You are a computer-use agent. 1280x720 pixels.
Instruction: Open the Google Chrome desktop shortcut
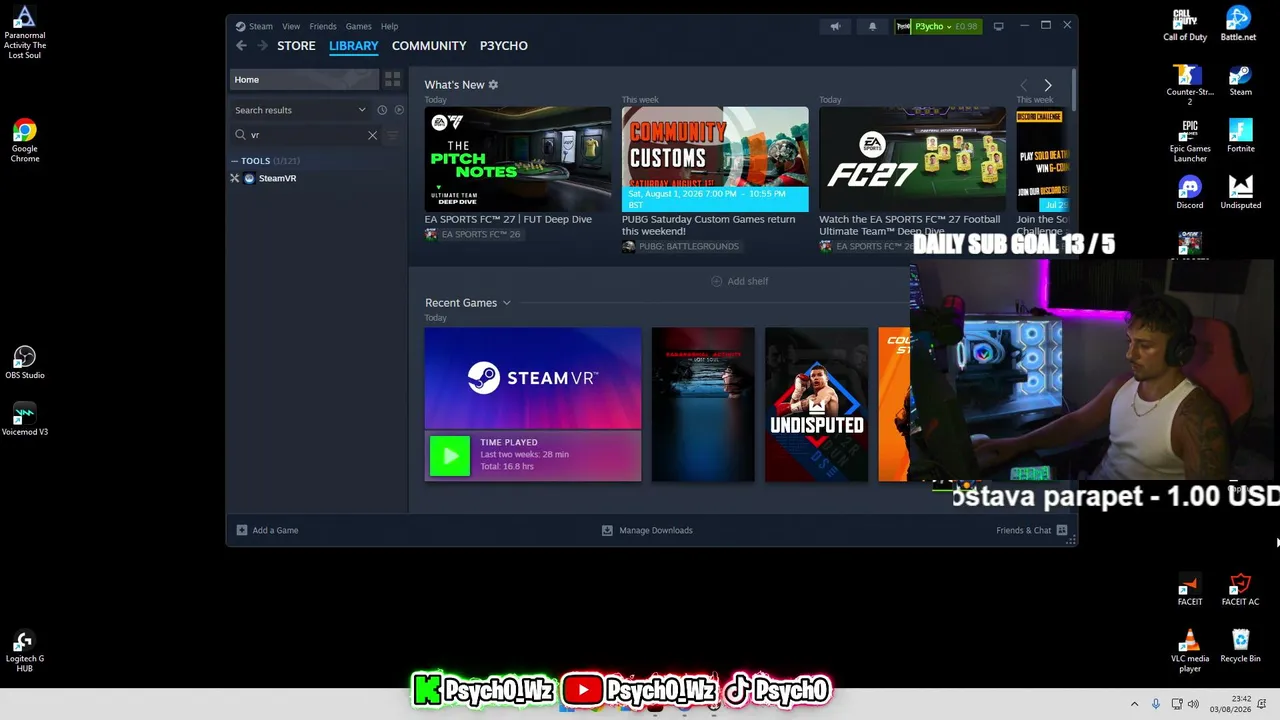tap(25, 141)
